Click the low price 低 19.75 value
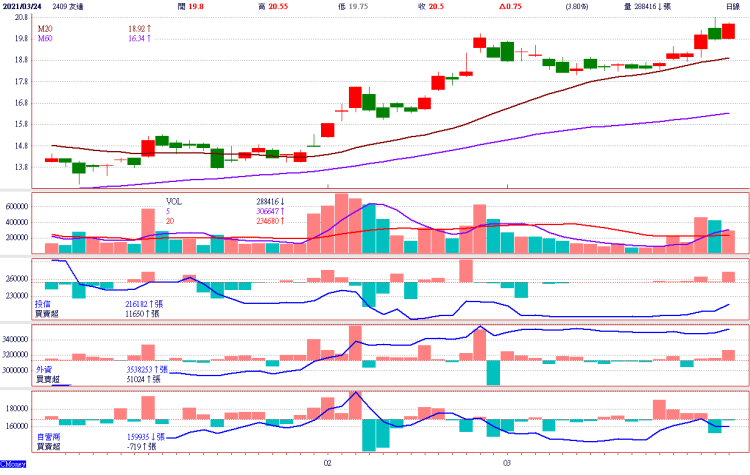Image resolution: width=750 pixels, height=475 pixels. coord(345,6)
